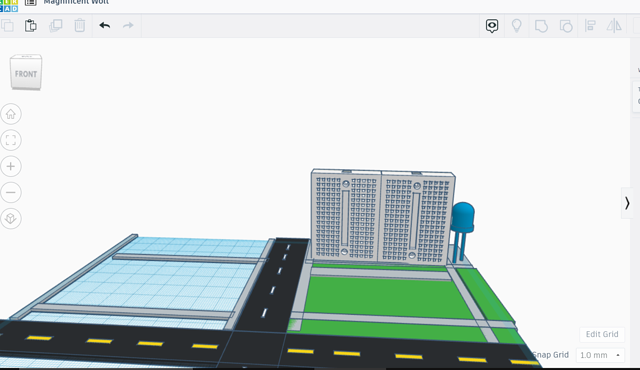Zoom out with the minus button
Viewport: 640px width, 370px height.
click(x=11, y=193)
